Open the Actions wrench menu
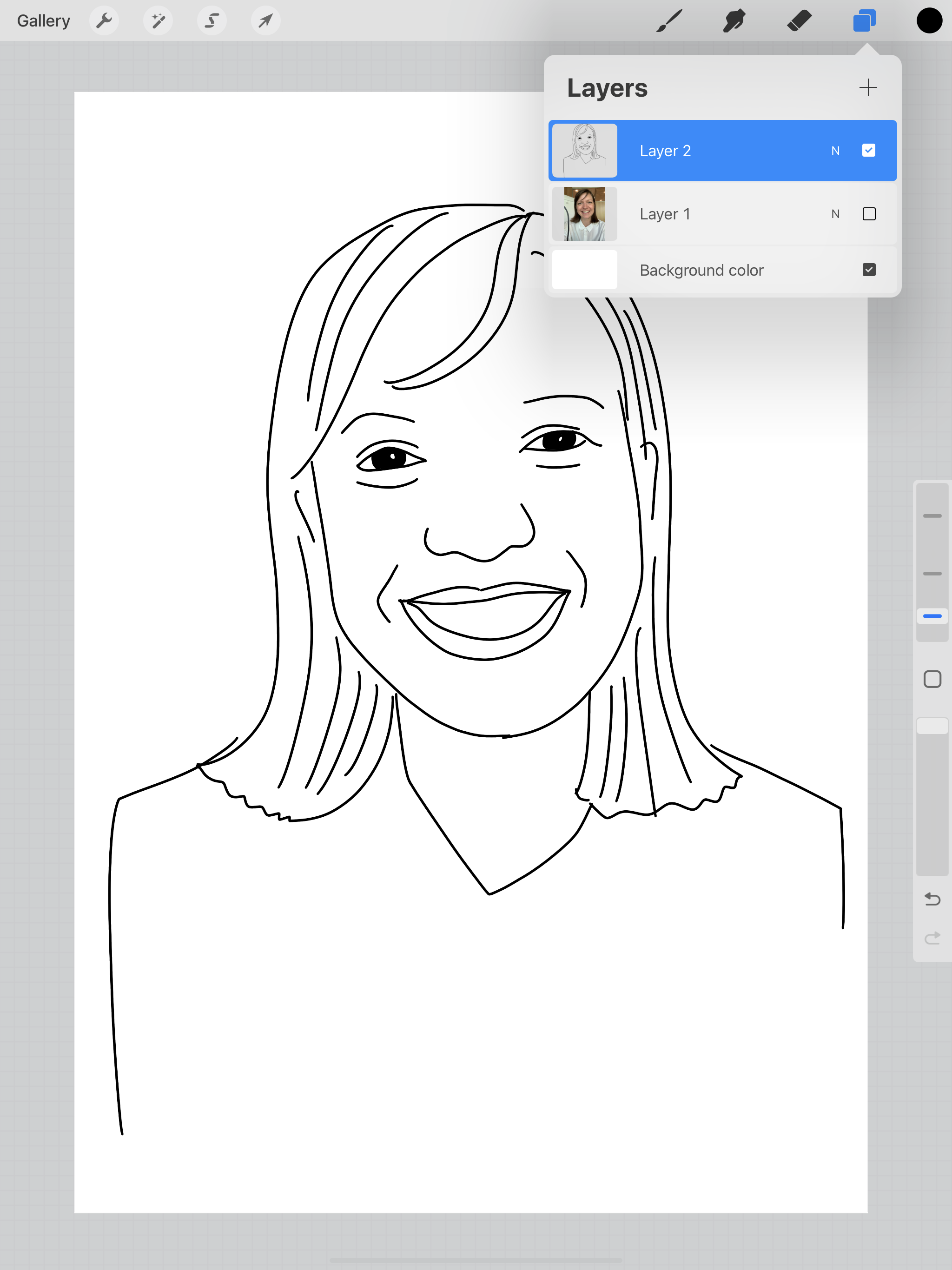 click(x=104, y=21)
